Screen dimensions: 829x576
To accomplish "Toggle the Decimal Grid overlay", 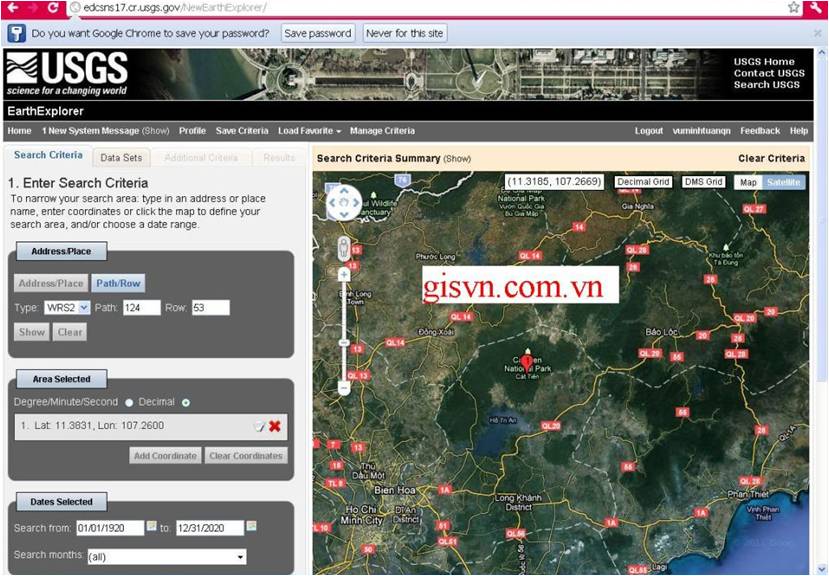I will tap(643, 182).
